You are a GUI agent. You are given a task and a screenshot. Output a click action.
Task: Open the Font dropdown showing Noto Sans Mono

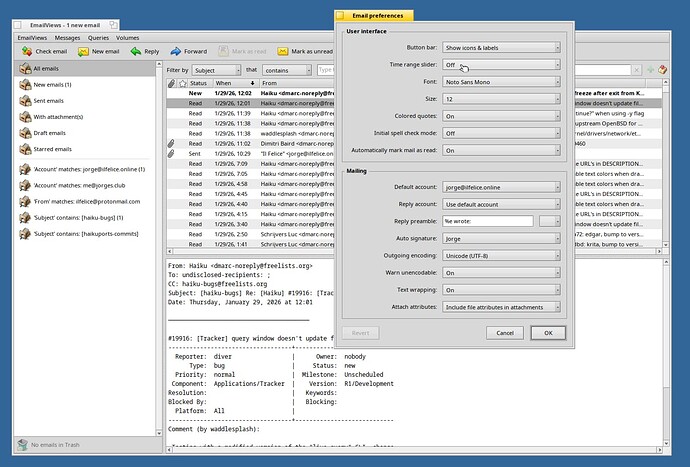tap(501, 82)
